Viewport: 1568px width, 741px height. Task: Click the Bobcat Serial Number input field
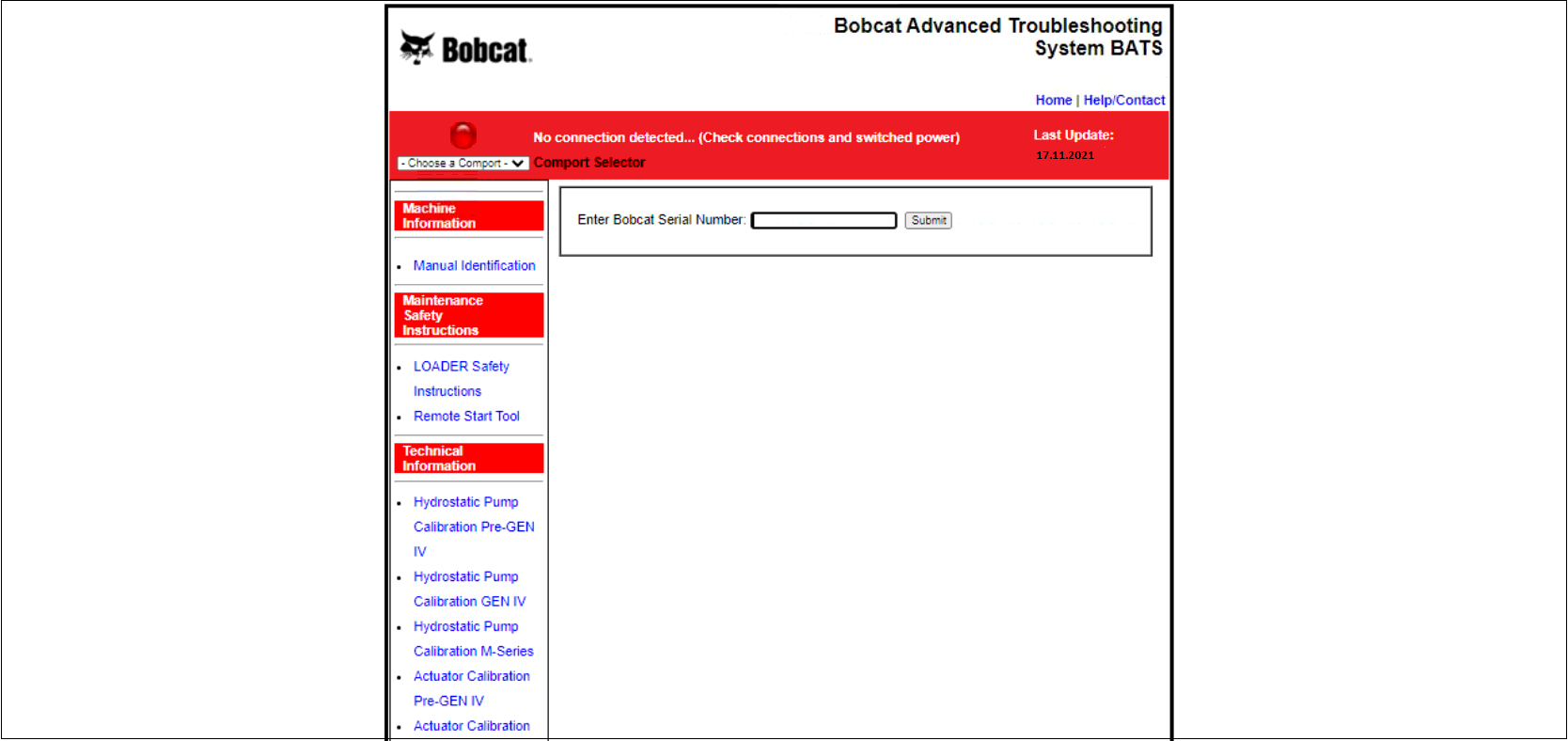(823, 220)
